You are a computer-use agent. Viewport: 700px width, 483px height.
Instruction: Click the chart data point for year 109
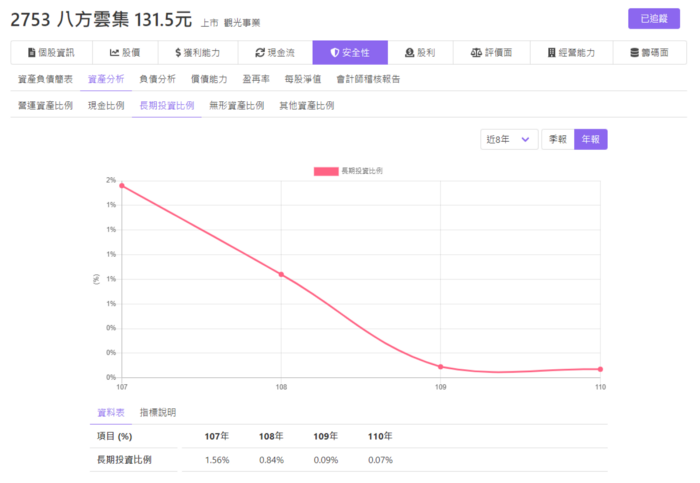point(441,367)
